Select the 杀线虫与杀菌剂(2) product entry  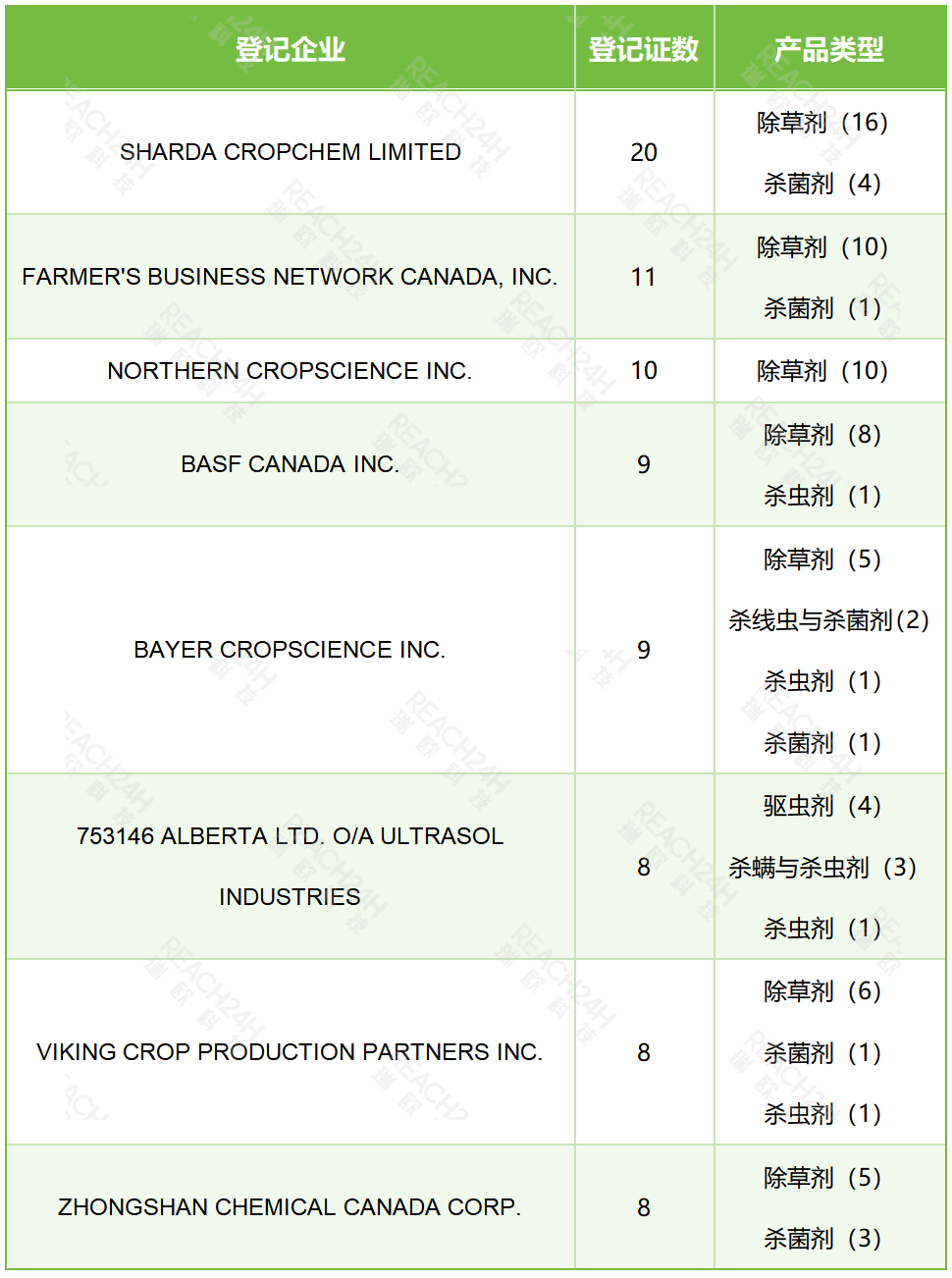click(828, 620)
